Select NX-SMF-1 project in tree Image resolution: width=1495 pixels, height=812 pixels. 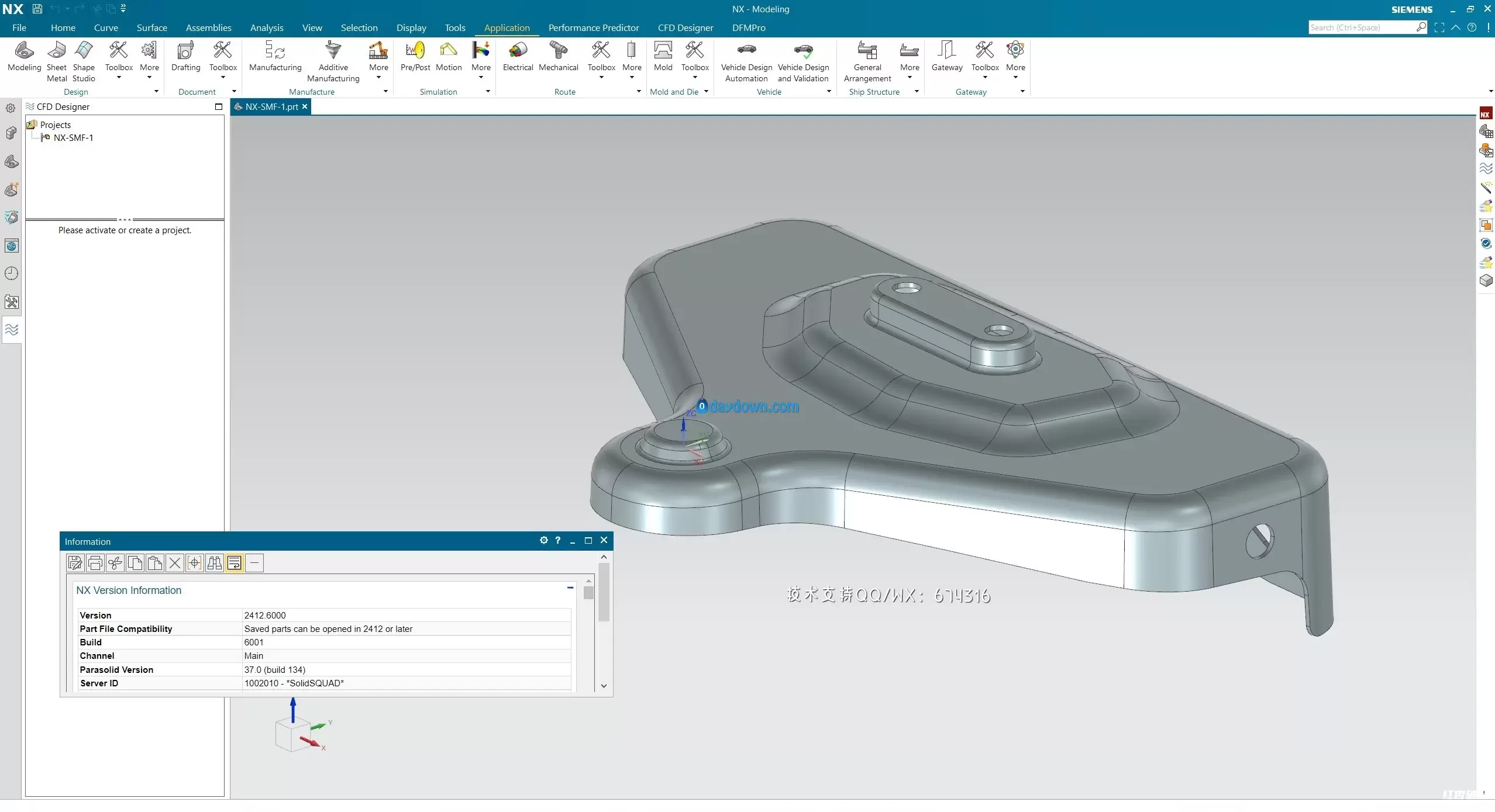tap(73, 137)
